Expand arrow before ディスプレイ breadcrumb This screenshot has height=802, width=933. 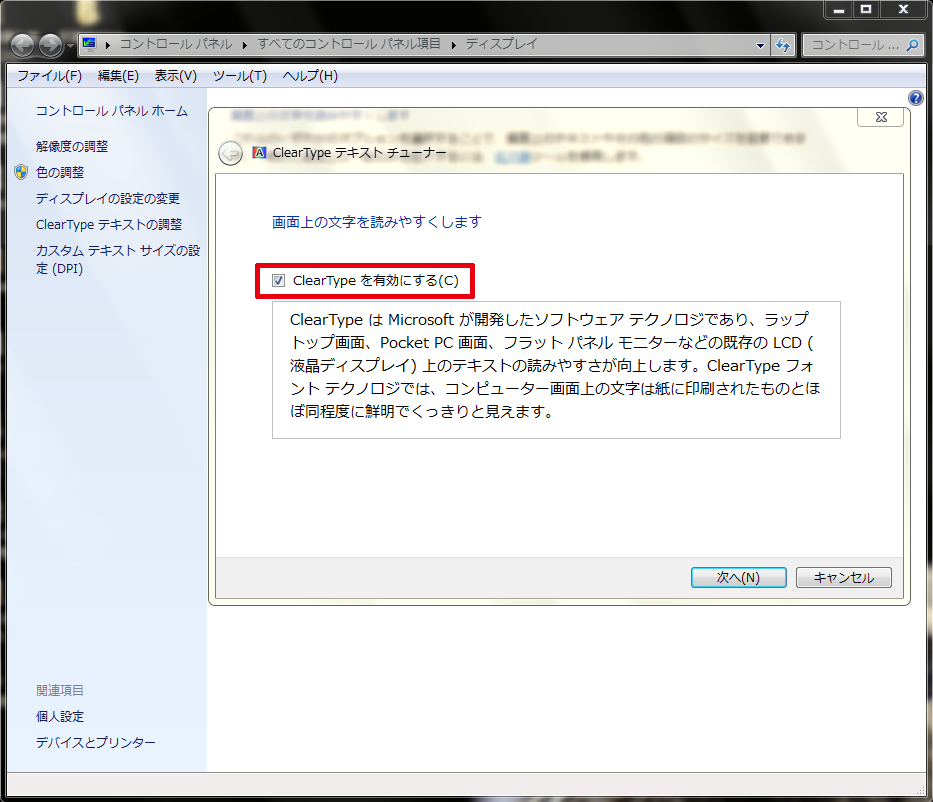point(453,45)
